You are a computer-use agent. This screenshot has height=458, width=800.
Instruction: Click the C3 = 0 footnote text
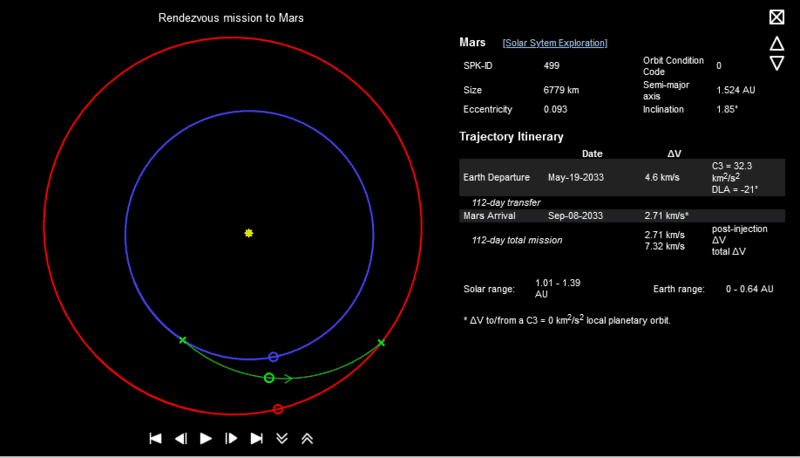tap(567, 320)
